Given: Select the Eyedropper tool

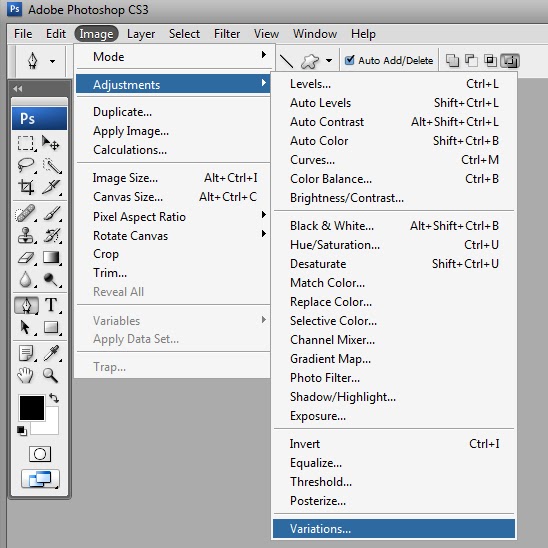Looking at the screenshot, I should point(52,353).
